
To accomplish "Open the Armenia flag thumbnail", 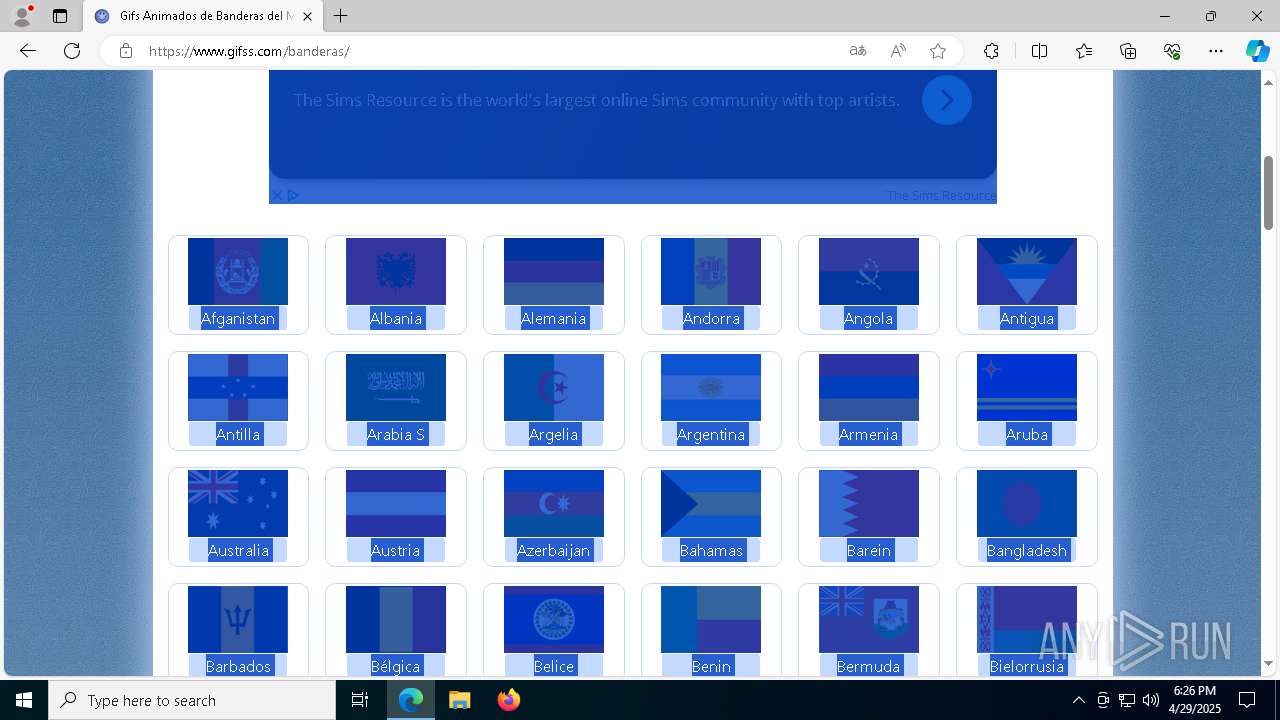I will (869, 387).
